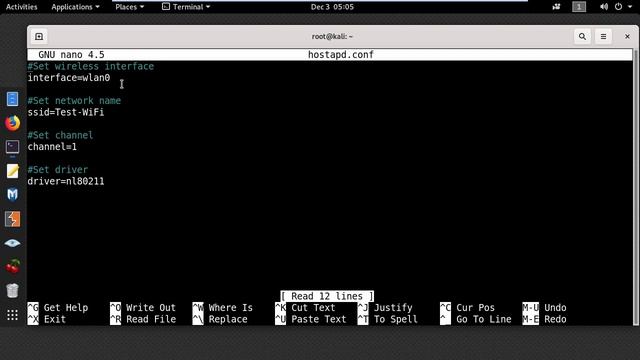
Task: Click the ^W Where Is shortcut
Action: click(x=222, y=308)
